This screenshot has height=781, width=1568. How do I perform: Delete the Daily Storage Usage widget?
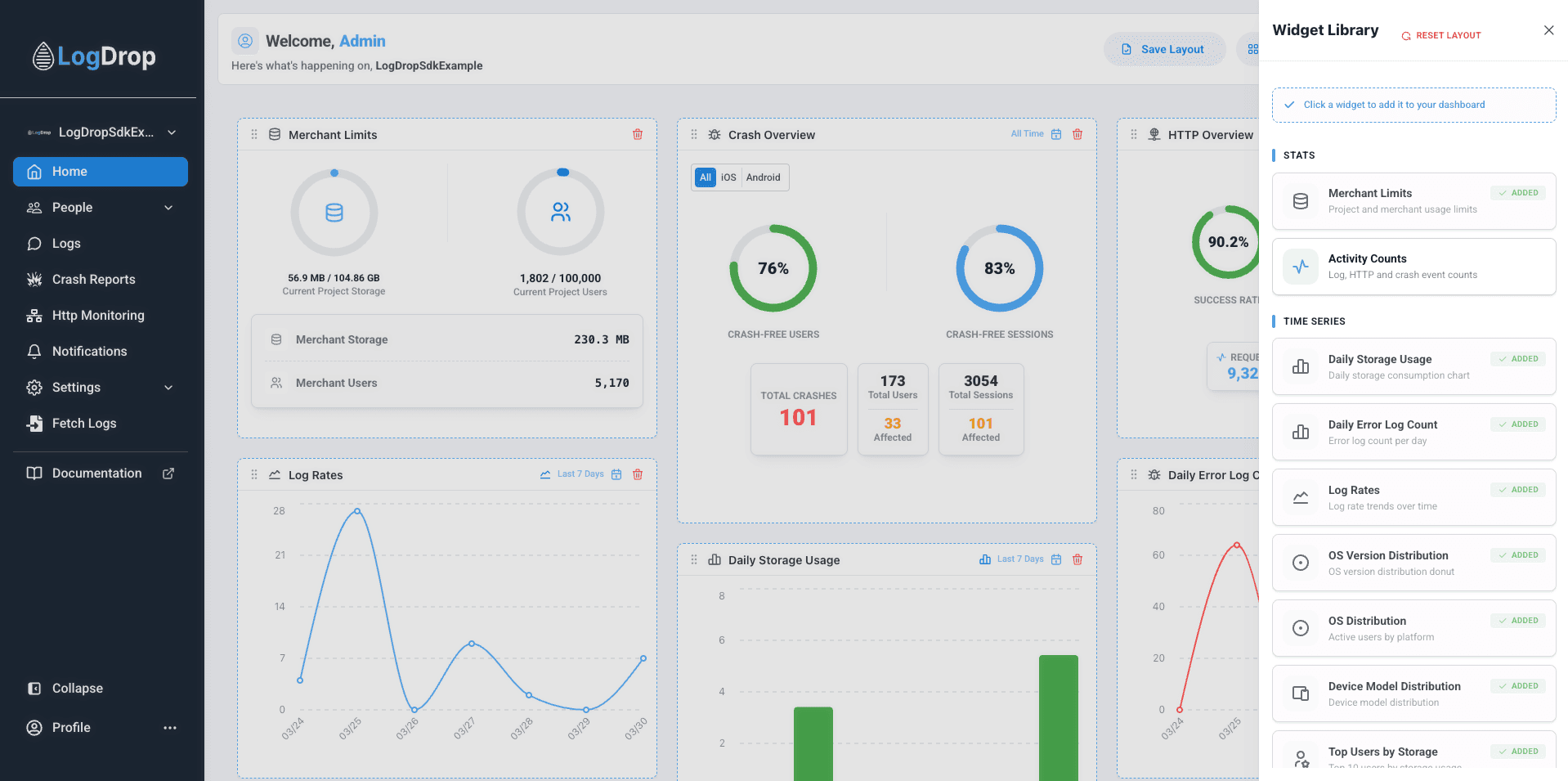pos(1077,560)
